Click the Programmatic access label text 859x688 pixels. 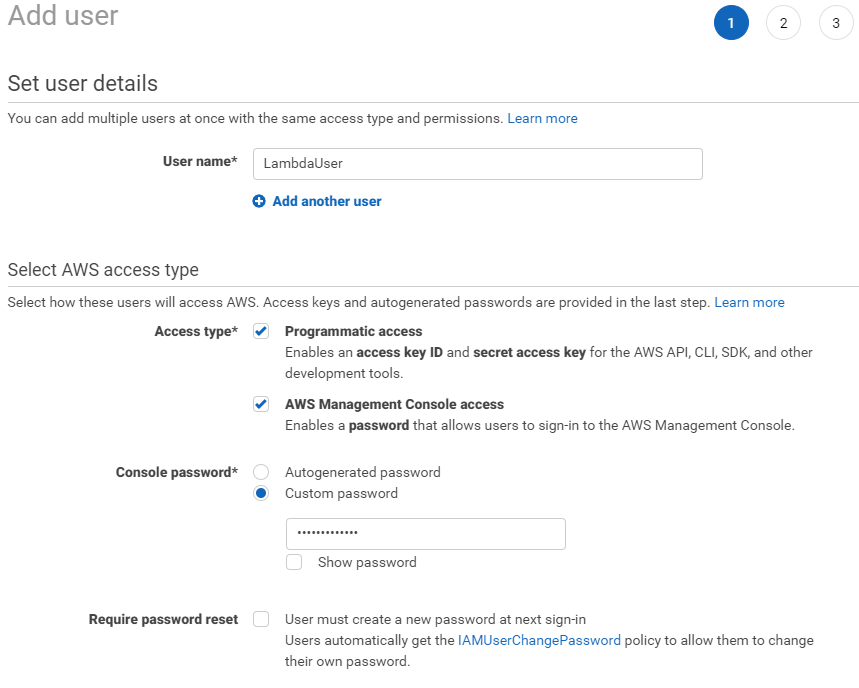[x=353, y=331]
